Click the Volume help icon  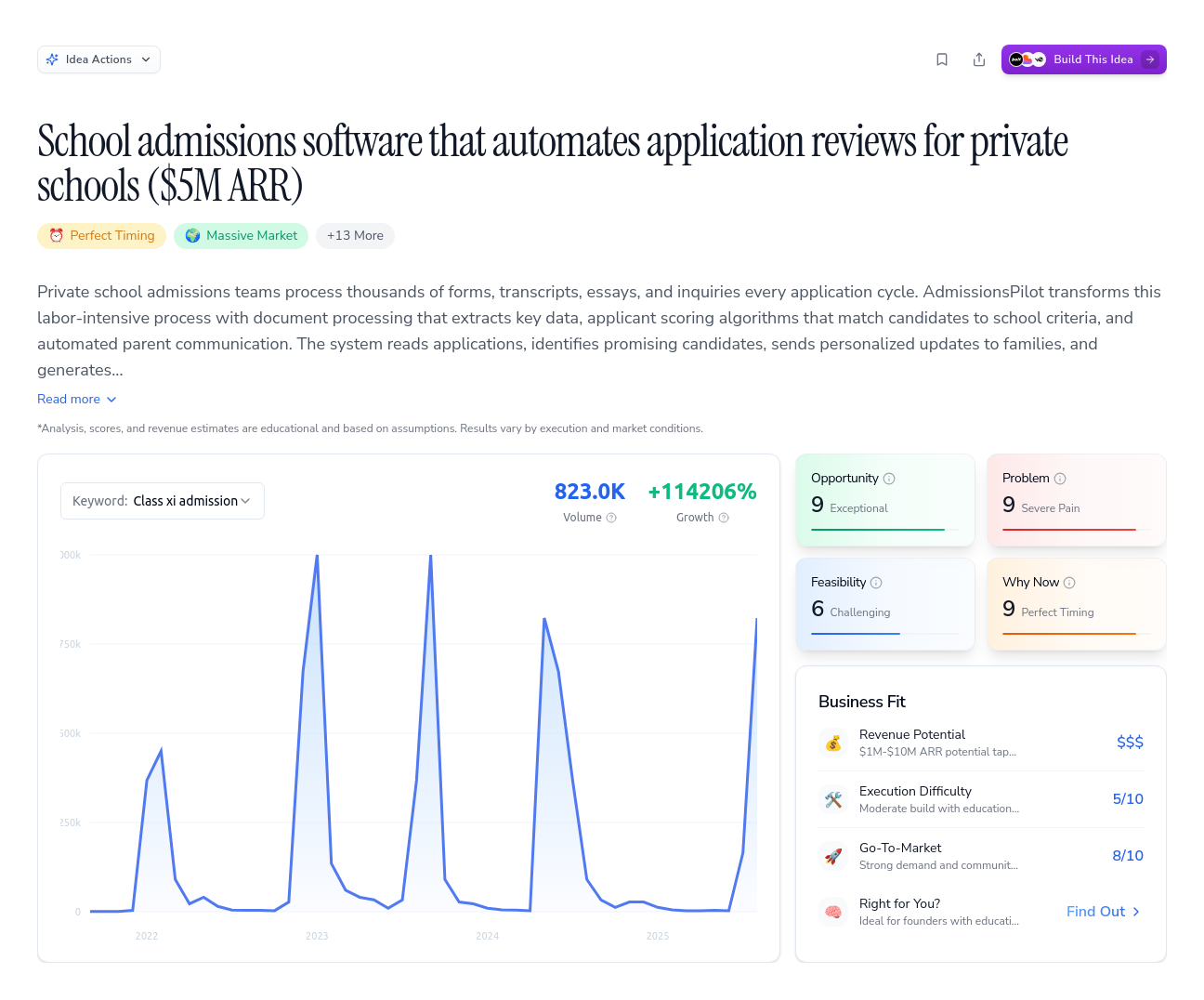(x=611, y=518)
